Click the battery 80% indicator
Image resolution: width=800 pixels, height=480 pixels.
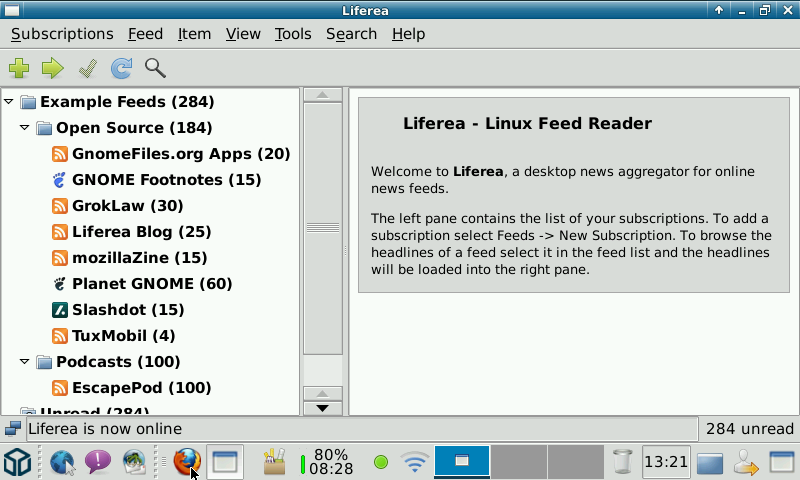327,462
